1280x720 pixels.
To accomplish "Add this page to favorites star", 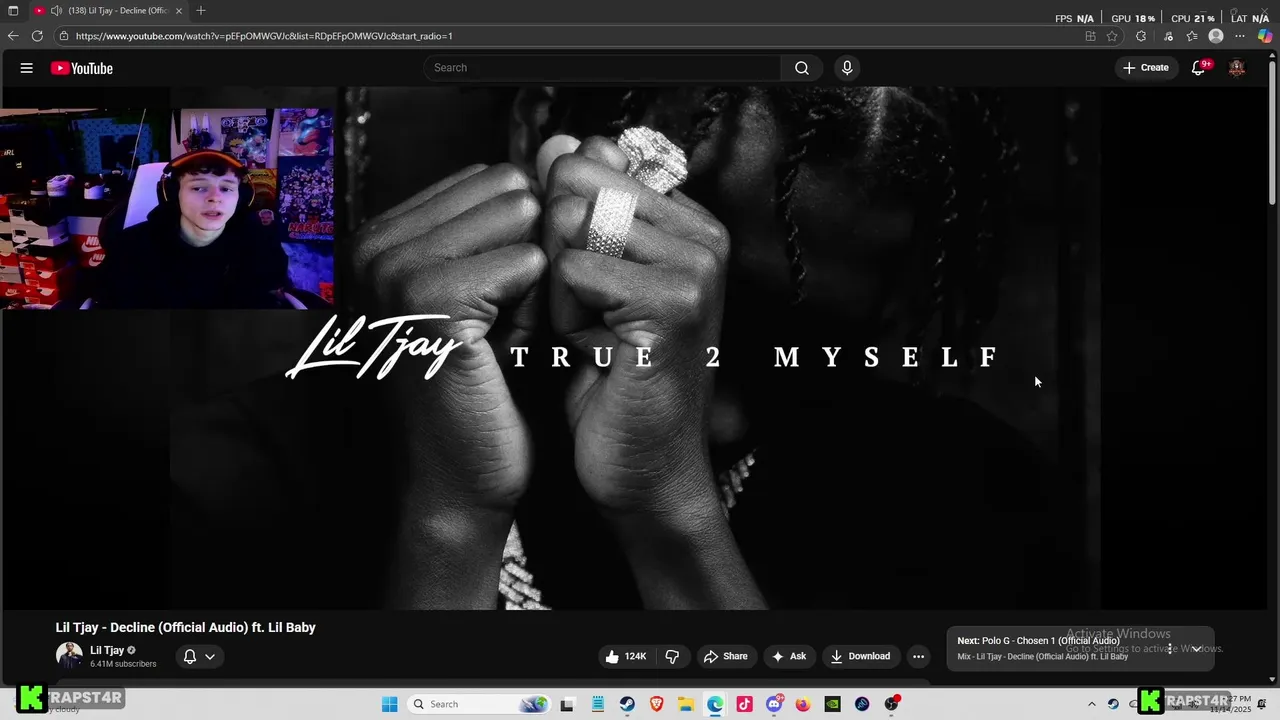I will (x=1112, y=36).
